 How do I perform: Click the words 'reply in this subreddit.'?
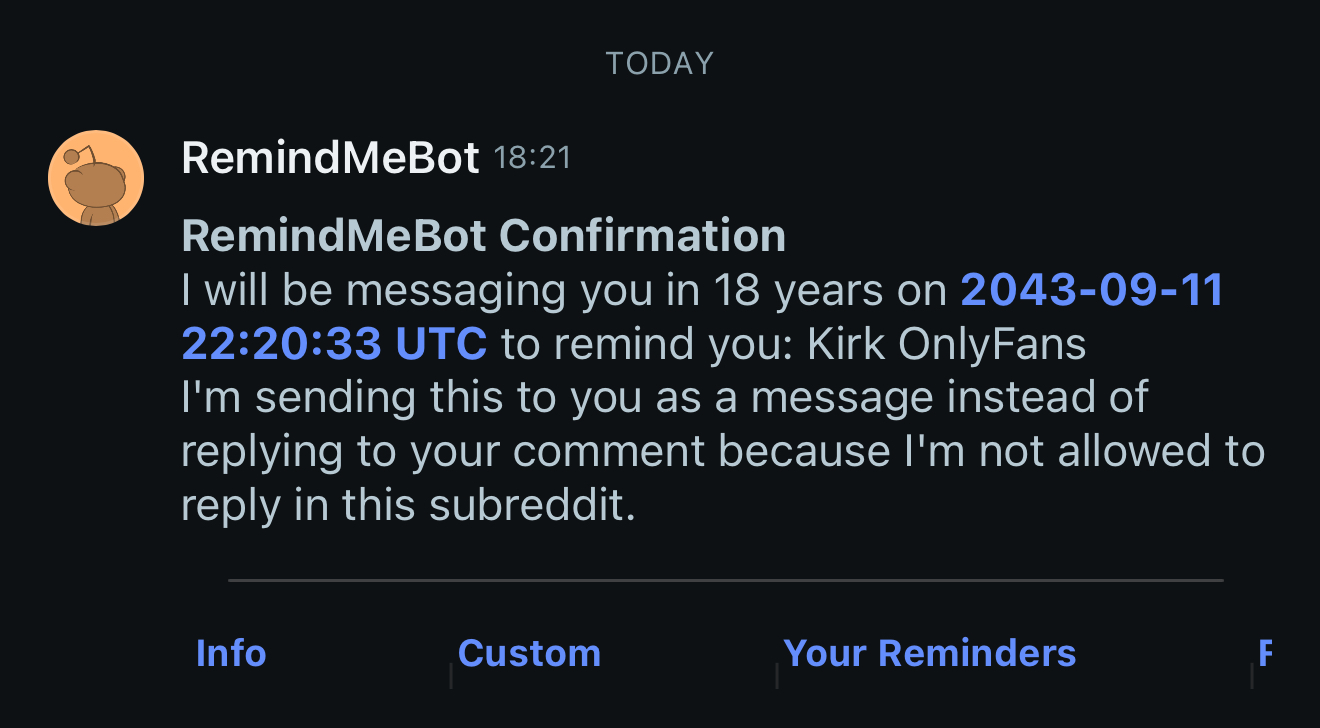coord(408,506)
